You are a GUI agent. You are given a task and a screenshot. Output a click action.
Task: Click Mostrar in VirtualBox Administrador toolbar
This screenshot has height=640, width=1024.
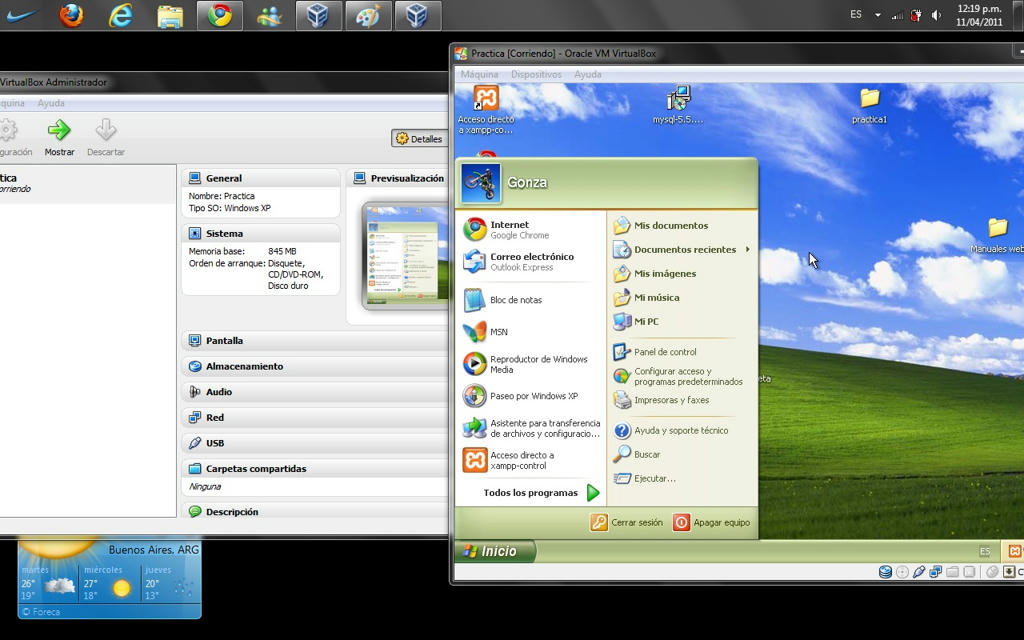[x=59, y=138]
